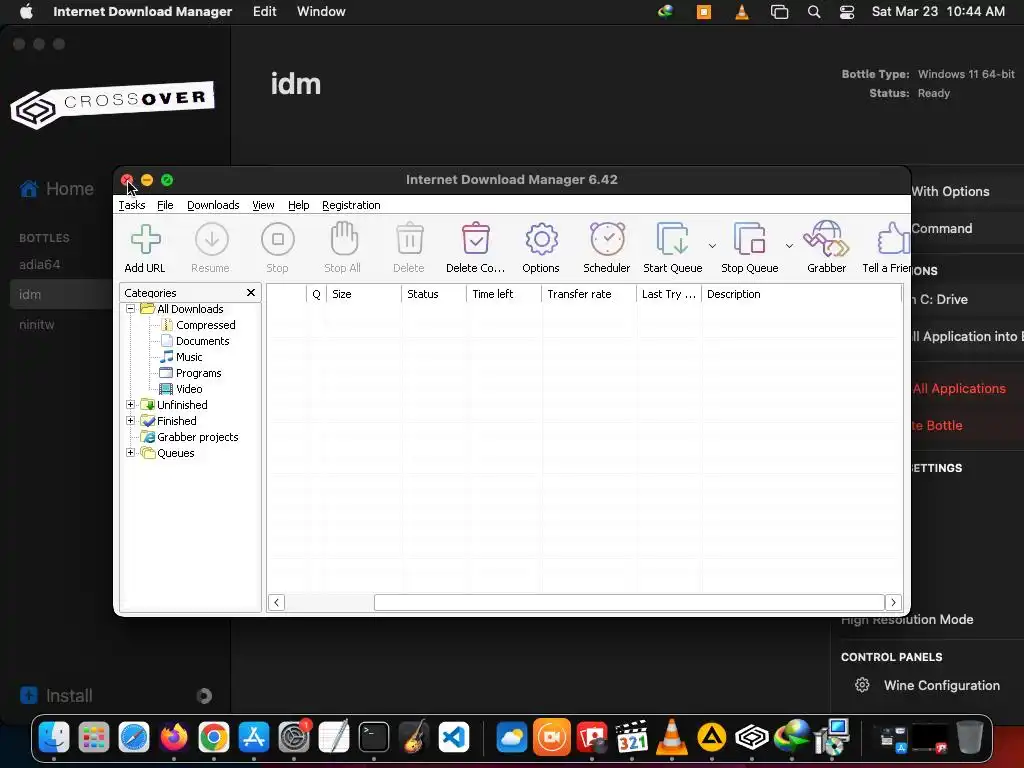Viewport: 1024px width, 768px height.
Task: Open the Tasks menu
Action: coord(132,205)
